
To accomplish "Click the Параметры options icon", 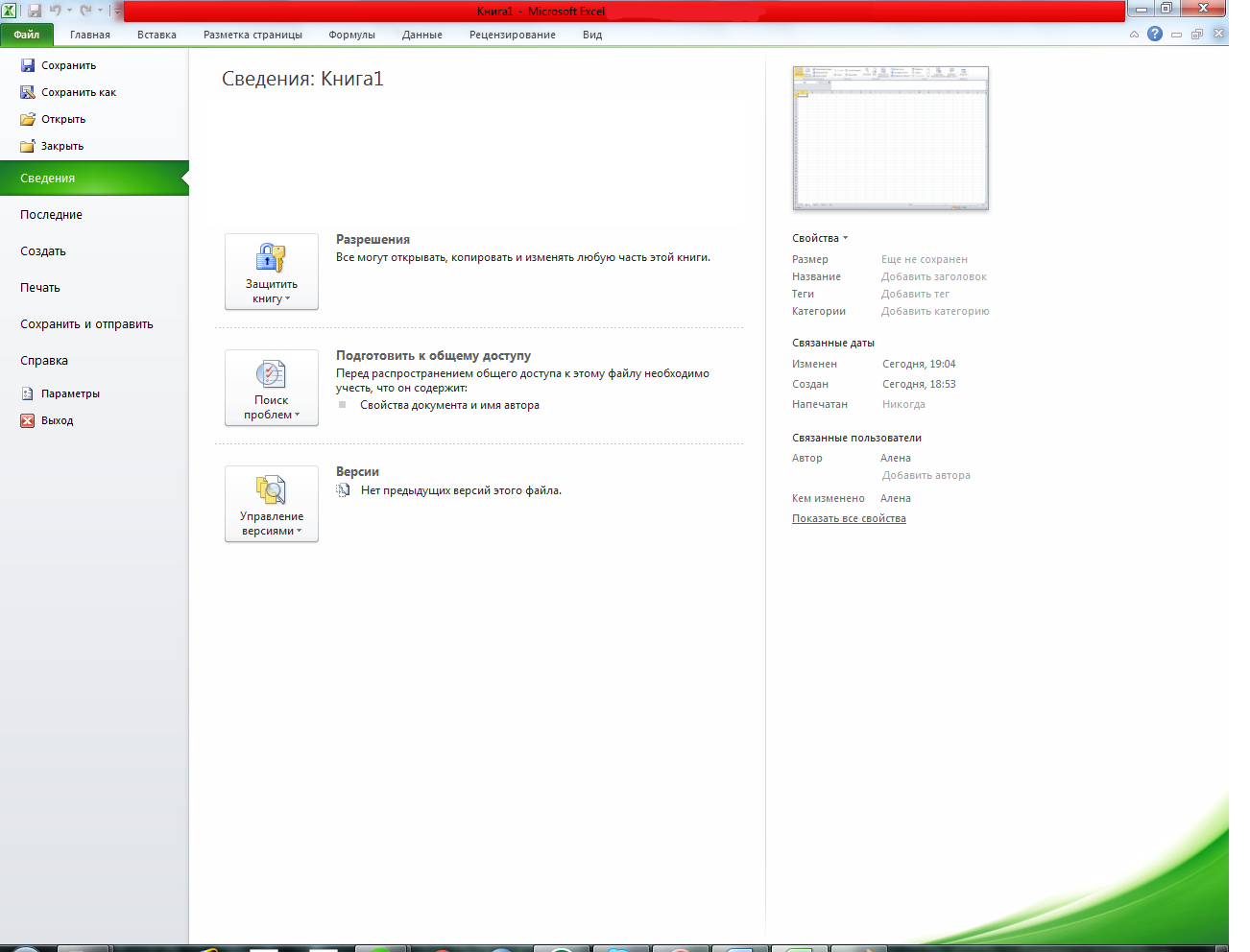I will tap(28, 393).
